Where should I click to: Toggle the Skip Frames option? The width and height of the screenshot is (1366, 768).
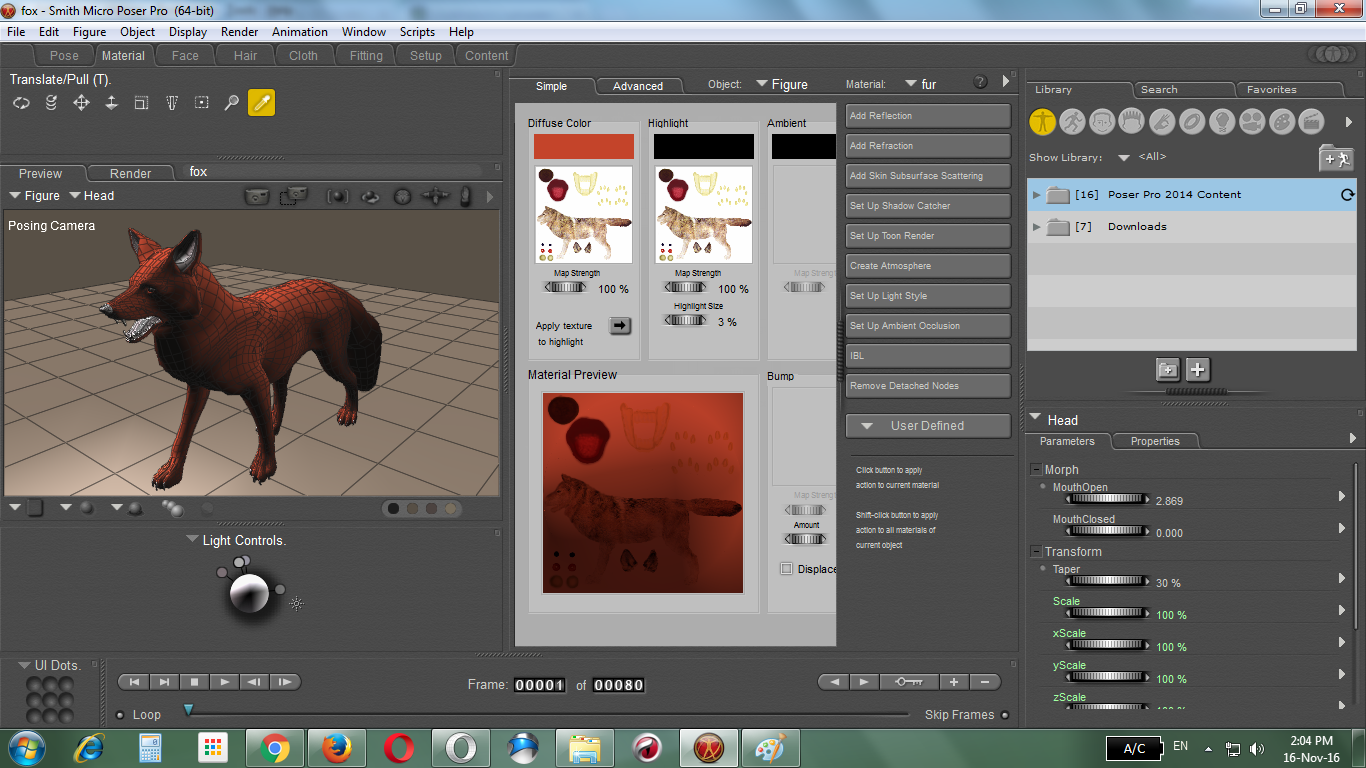[1005, 715]
